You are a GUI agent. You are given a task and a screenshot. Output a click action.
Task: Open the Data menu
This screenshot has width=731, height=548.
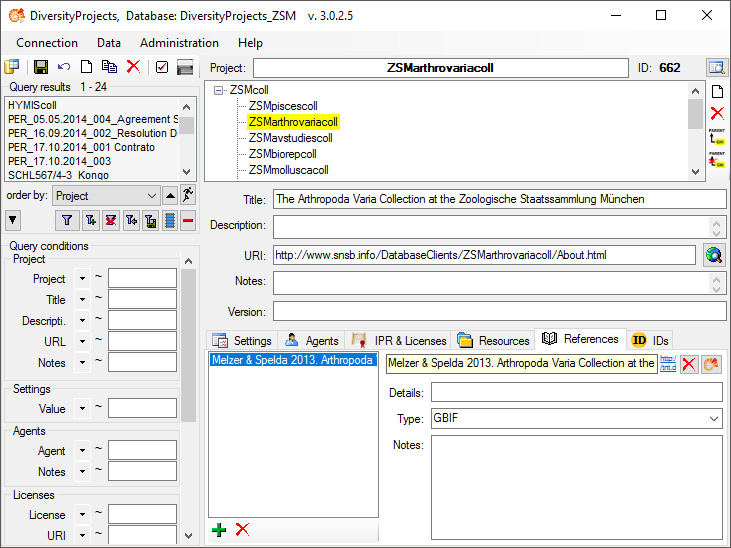tap(109, 43)
